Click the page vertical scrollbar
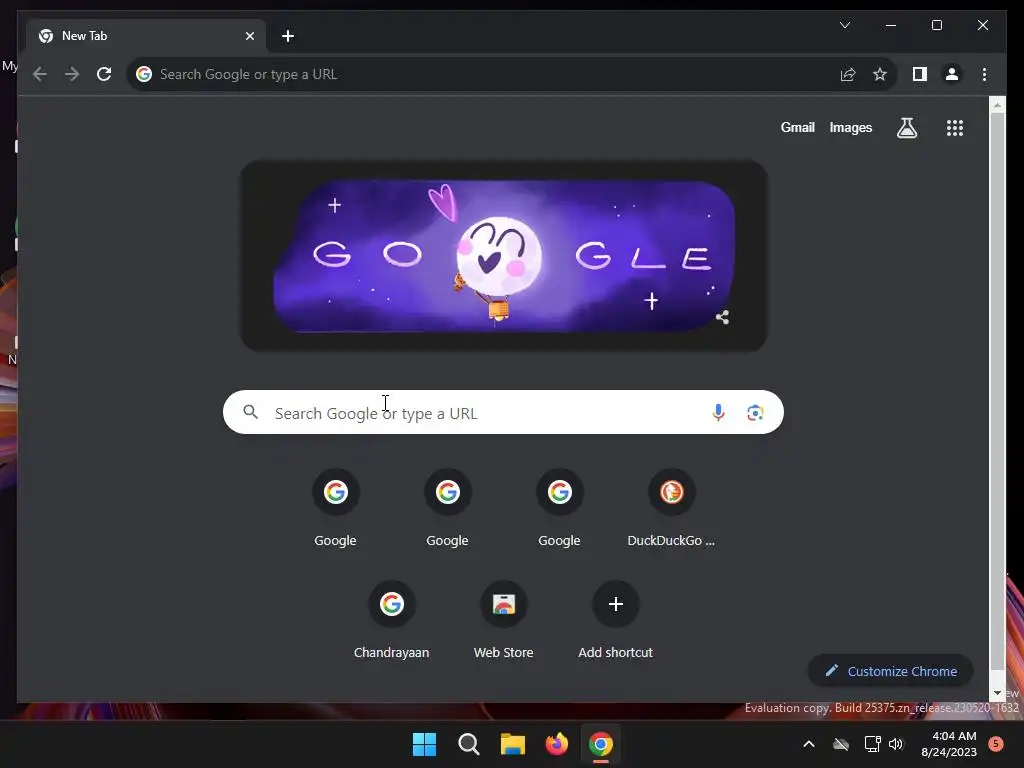Image resolution: width=1024 pixels, height=768 pixels. click(x=997, y=392)
